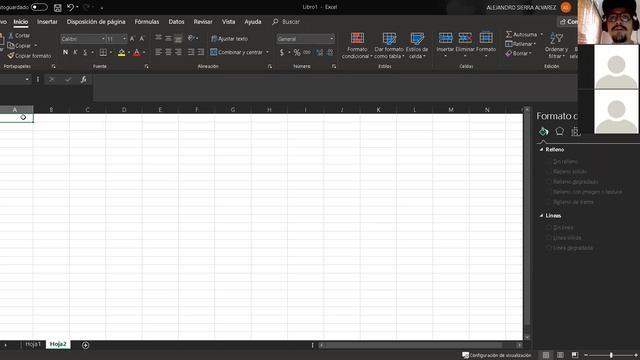
Task: Apply percent style format
Action: coord(297,52)
